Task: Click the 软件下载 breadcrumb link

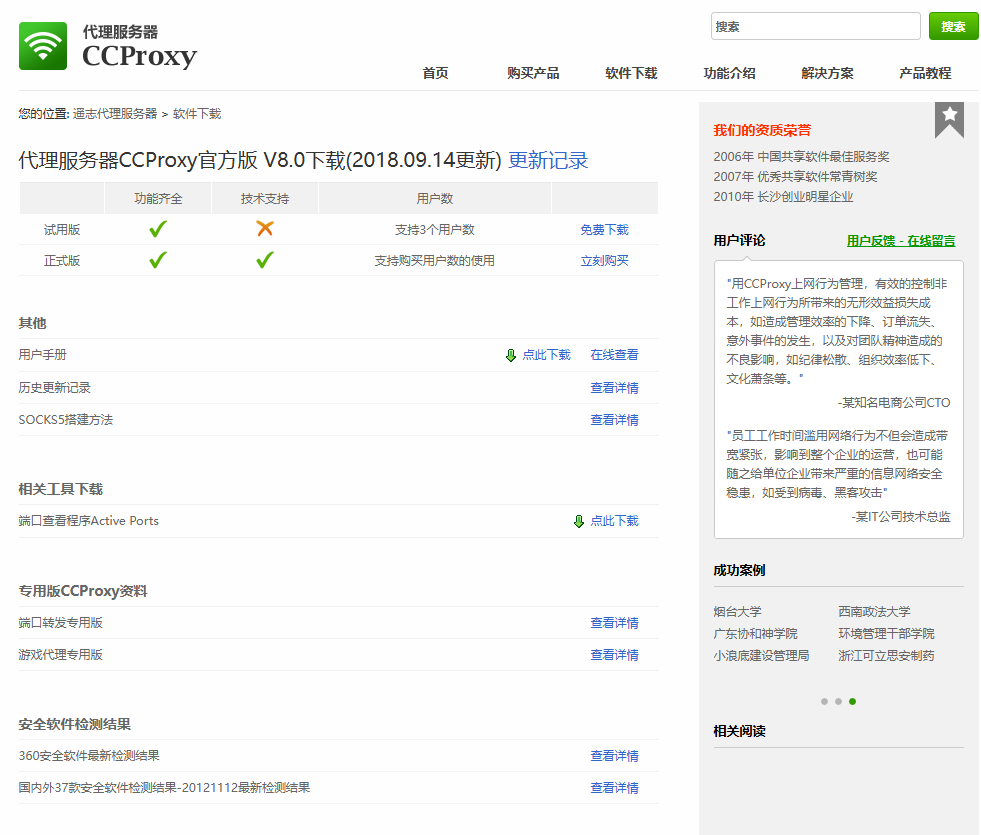Action: pyautogui.click(x=197, y=114)
